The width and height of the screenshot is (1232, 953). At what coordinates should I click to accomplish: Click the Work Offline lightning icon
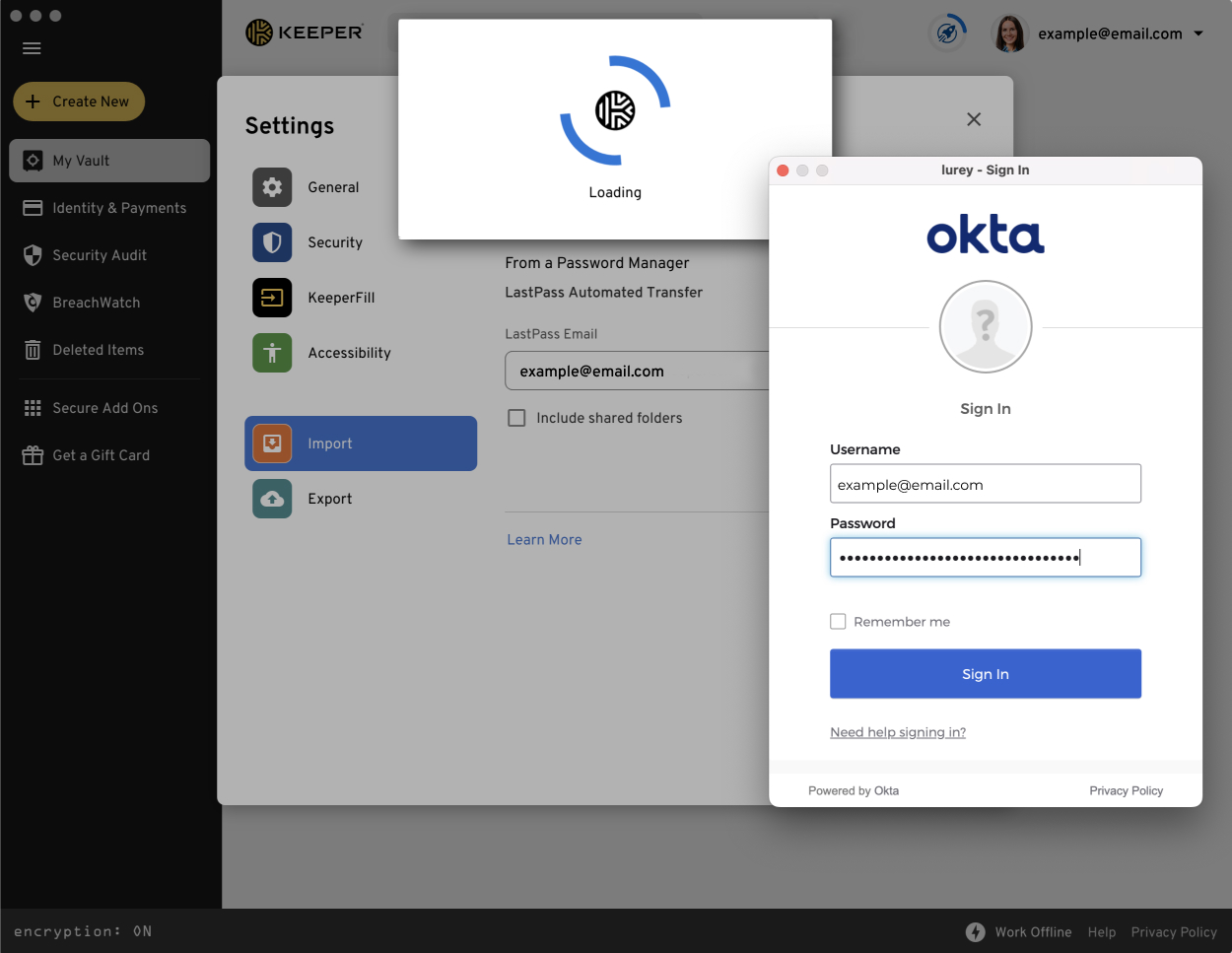click(x=975, y=932)
